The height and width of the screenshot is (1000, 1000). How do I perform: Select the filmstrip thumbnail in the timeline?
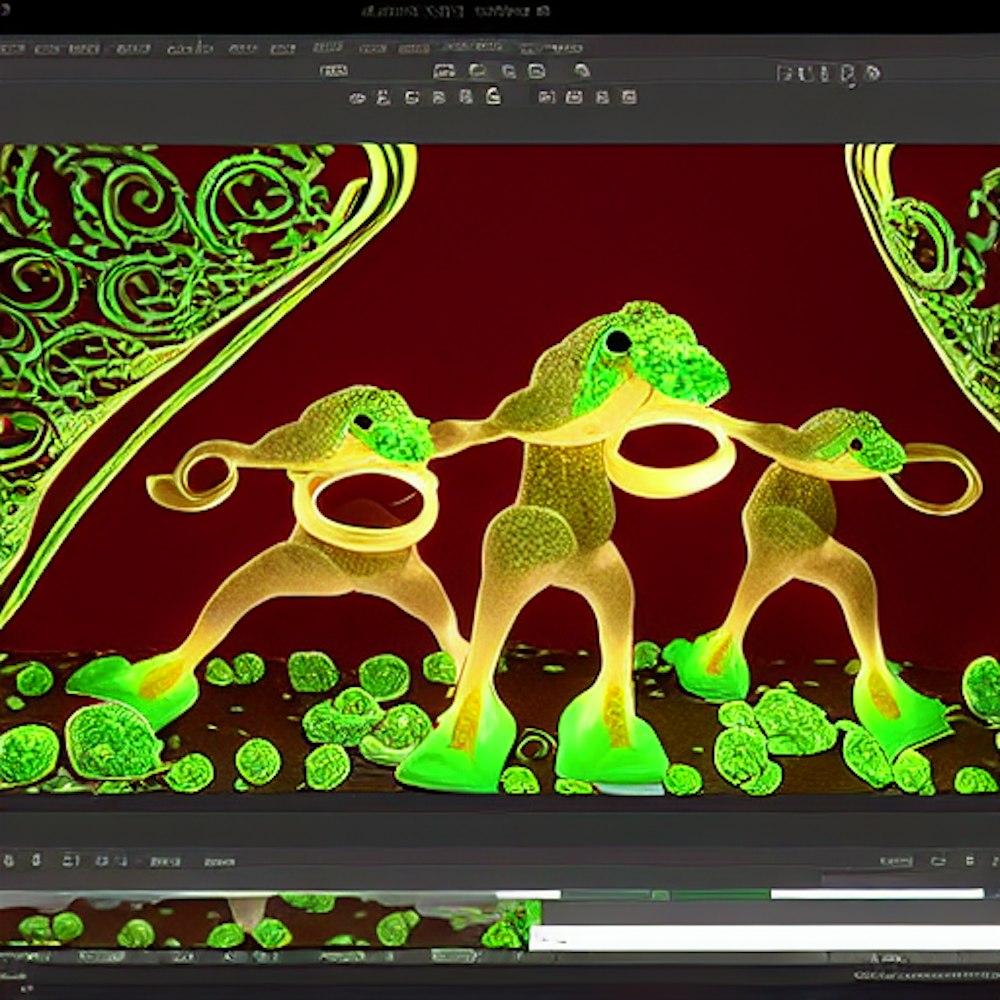[270, 922]
